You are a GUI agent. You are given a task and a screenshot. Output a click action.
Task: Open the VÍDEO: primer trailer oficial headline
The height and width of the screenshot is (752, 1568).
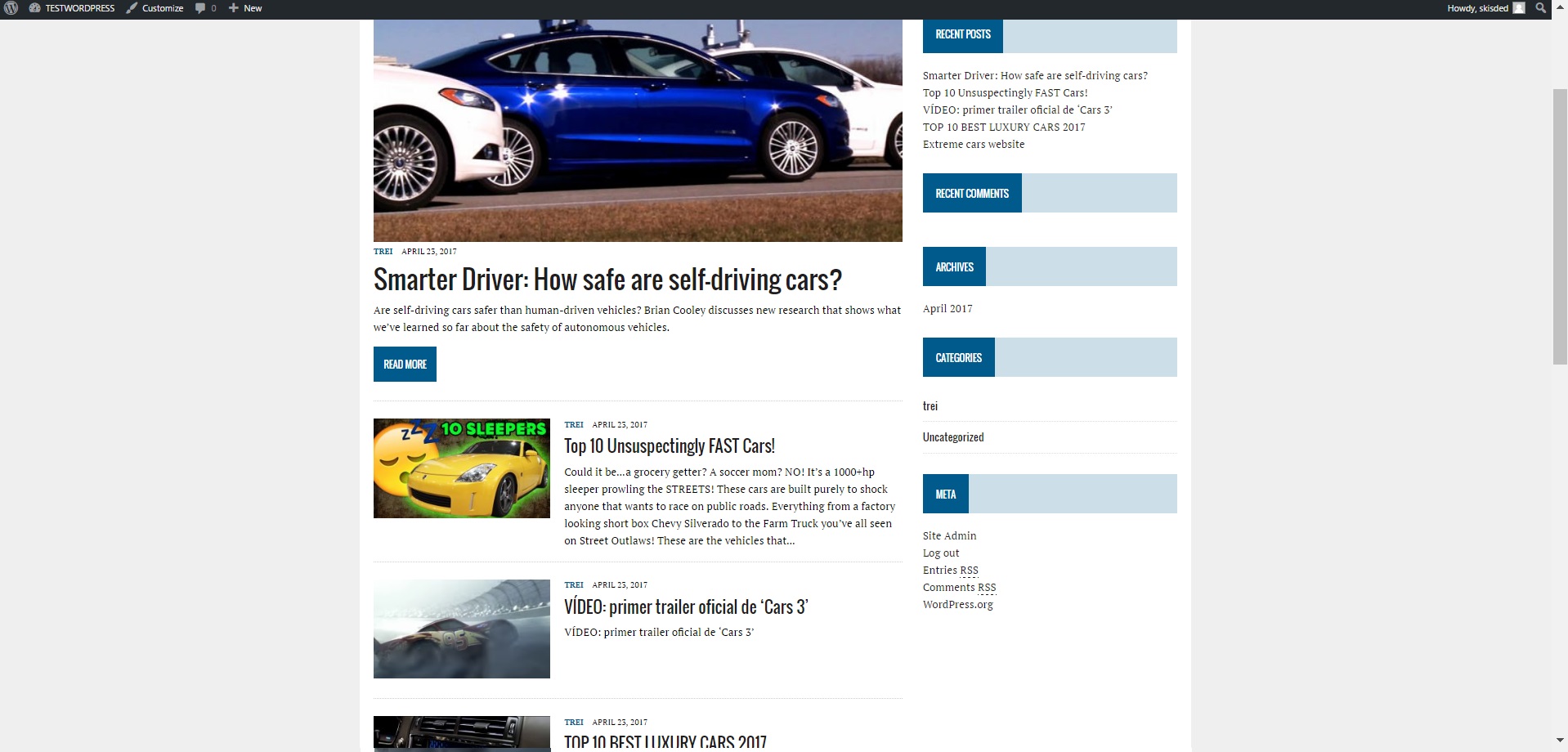click(686, 607)
